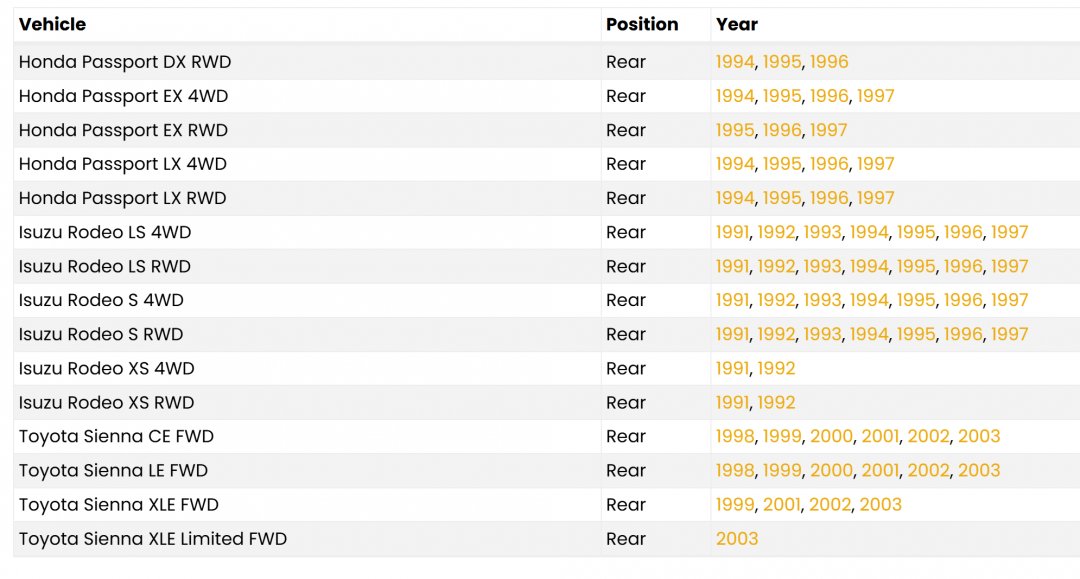Open 2003 link for Toyota Sienna LE FWD
The height and width of the screenshot is (579, 1080).
[979, 470]
